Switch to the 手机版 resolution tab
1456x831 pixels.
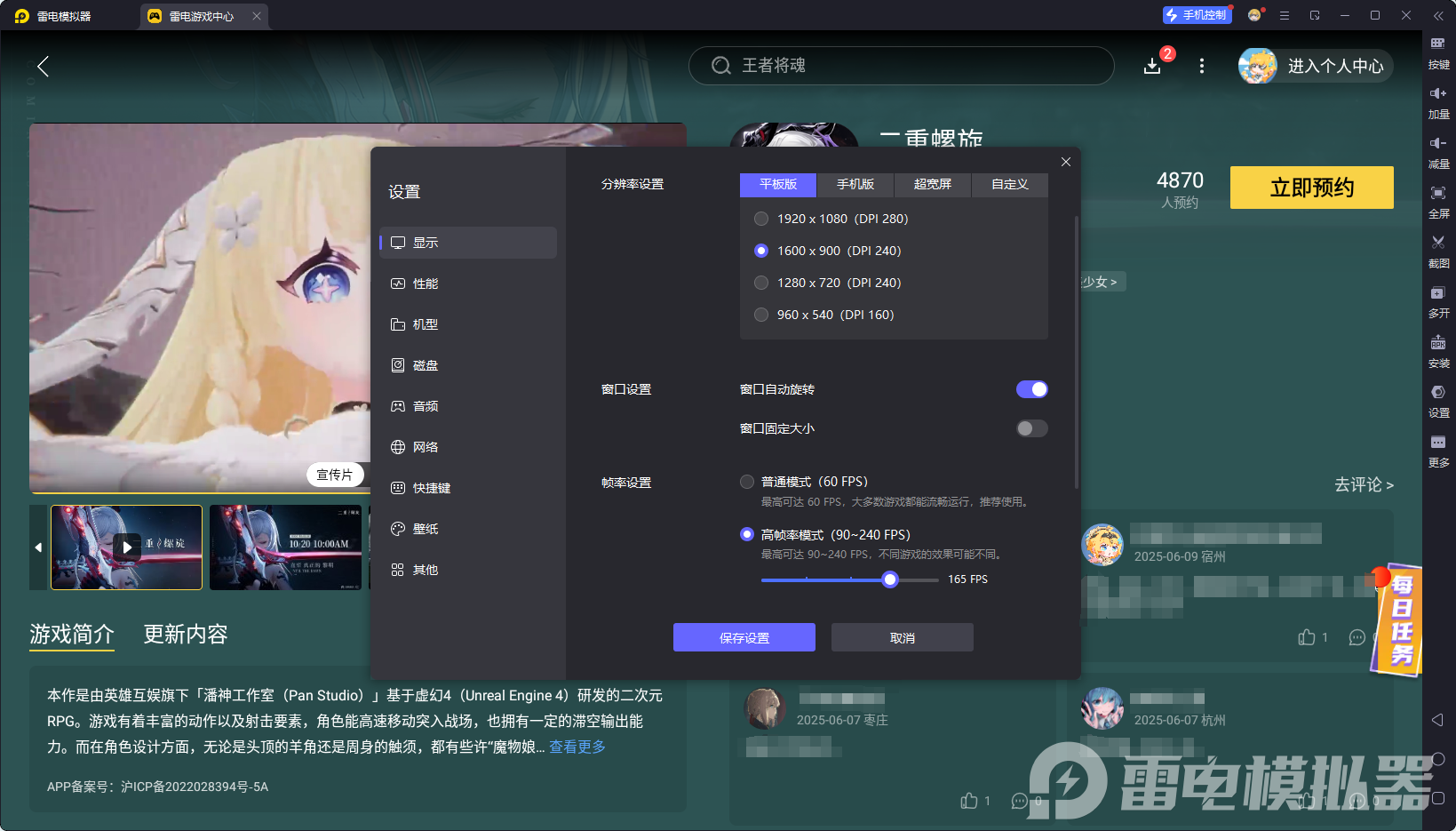pos(854,184)
